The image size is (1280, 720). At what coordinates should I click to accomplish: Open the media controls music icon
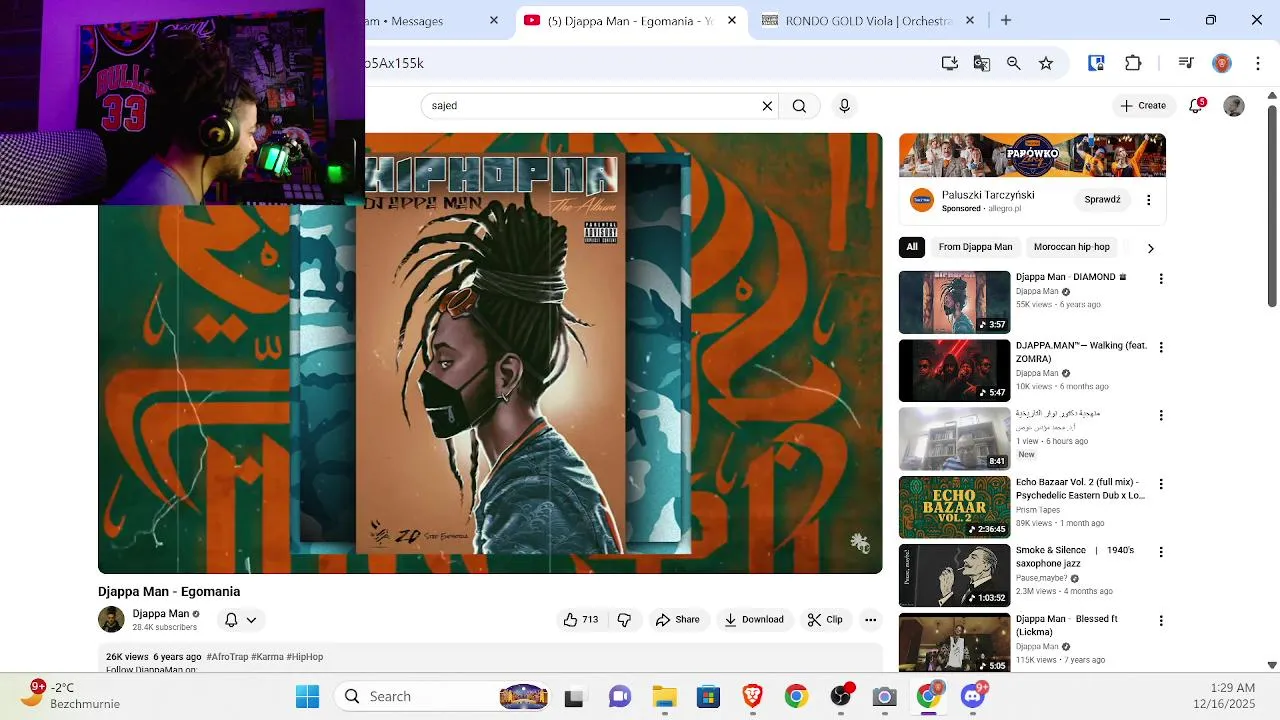click(x=1186, y=63)
